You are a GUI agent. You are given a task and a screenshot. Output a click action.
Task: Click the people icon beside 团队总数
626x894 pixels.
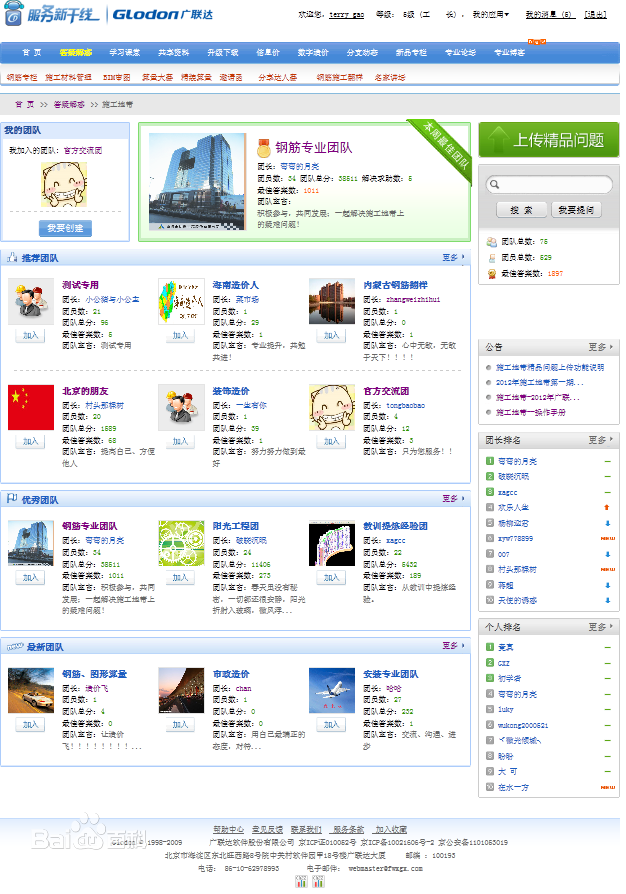coord(491,242)
